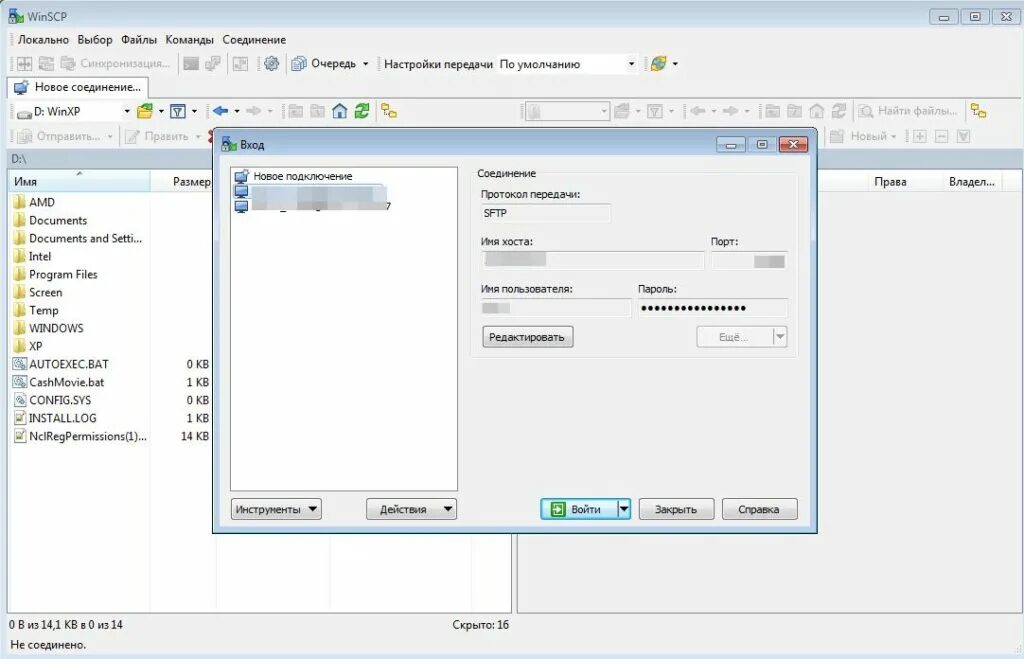1024x659 pixels.
Task: Switch to the Новое соединение tab
Action: [x=78, y=87]
